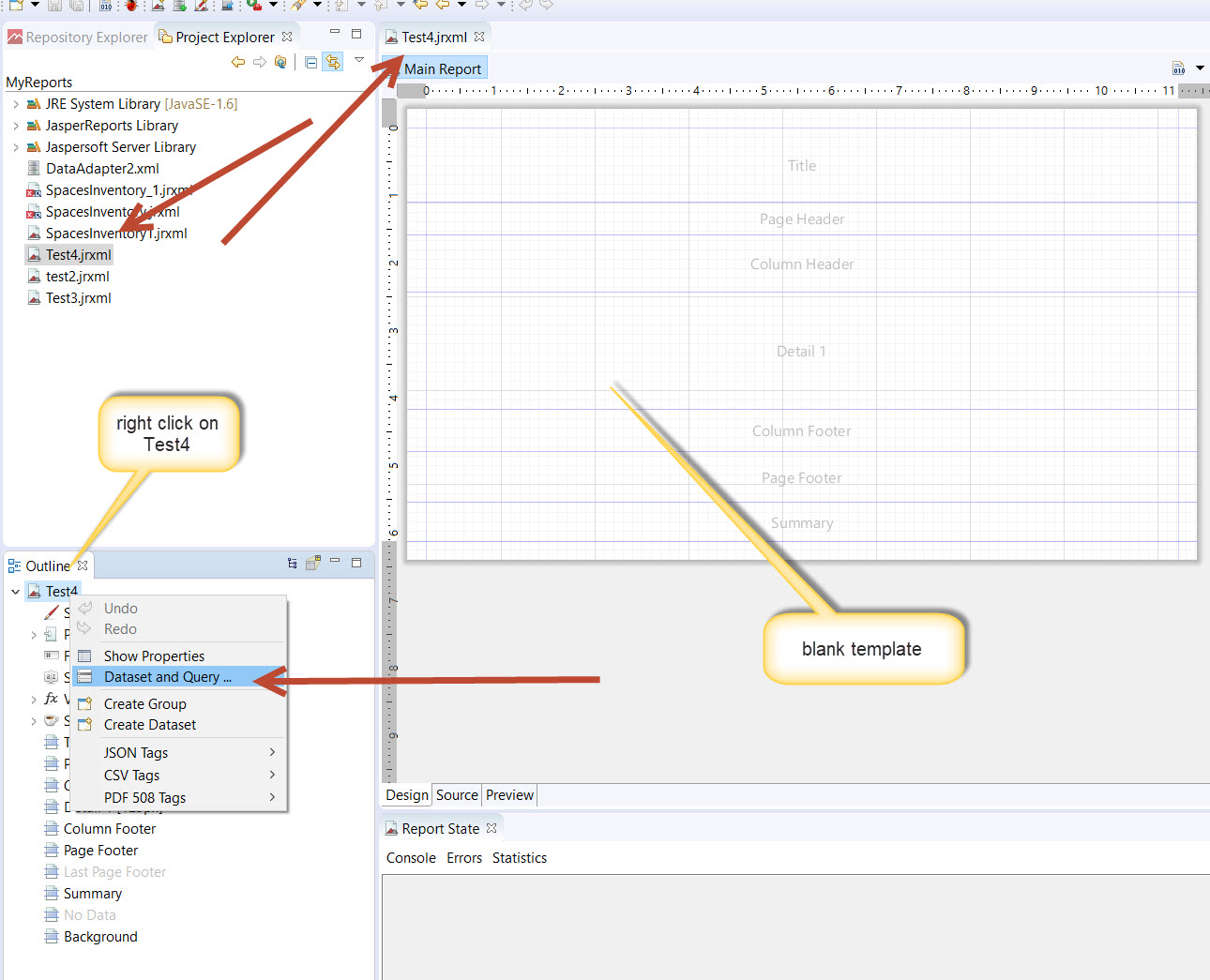Click the Errors link in Report State
Screen dimensions: 1210x980
[x=464, y=858]
